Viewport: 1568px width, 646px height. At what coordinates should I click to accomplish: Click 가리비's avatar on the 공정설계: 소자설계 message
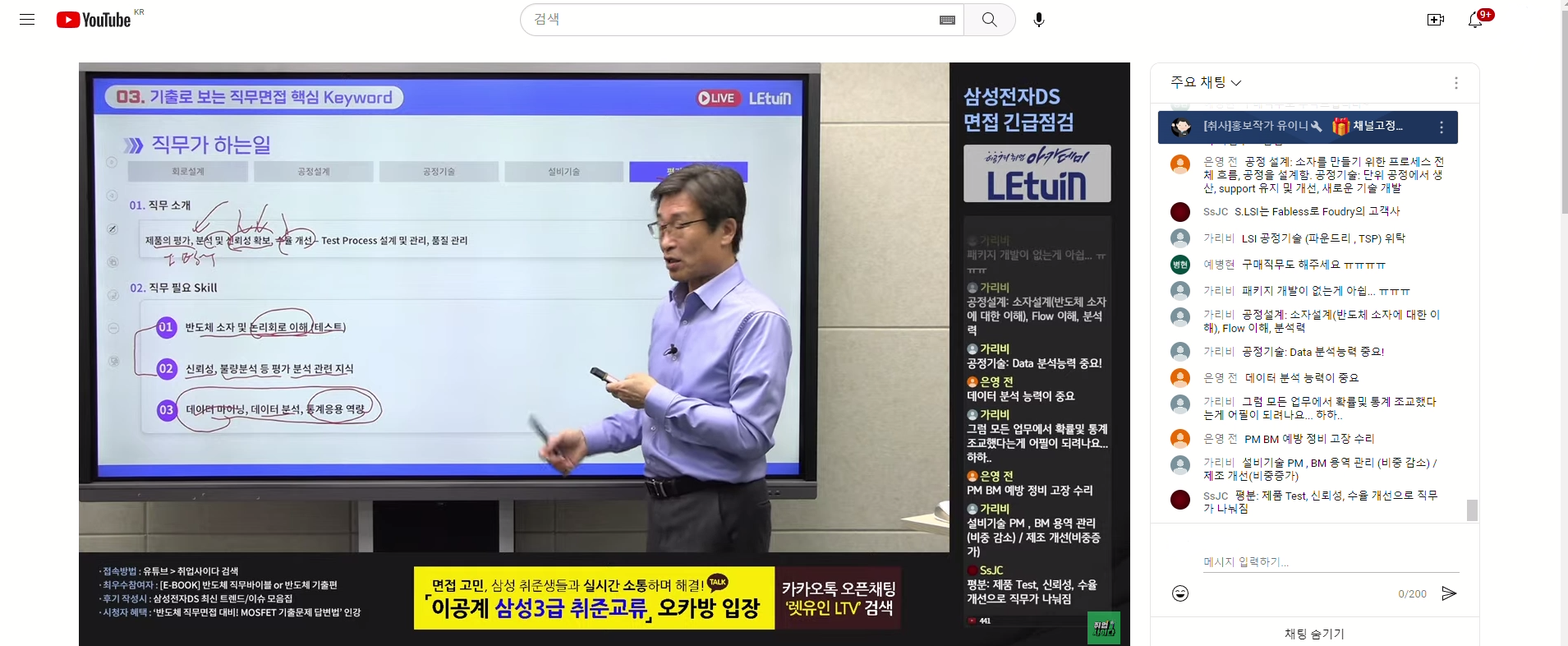point(1180,317)
